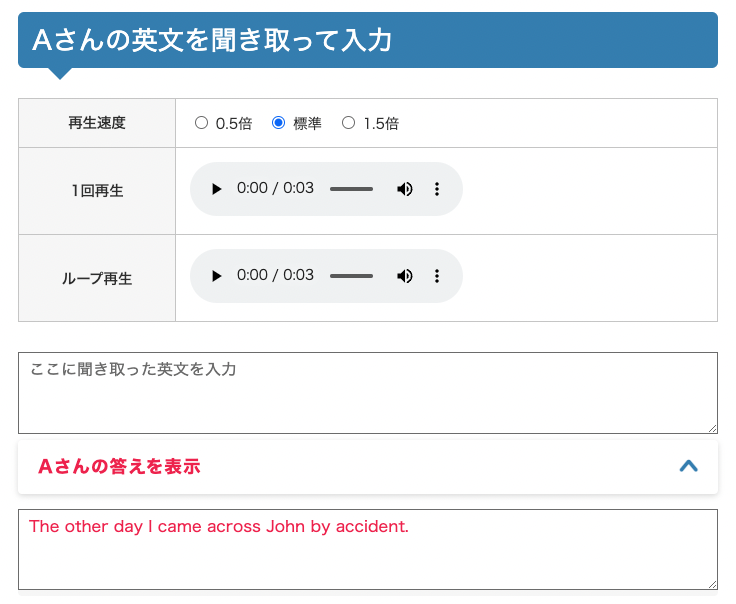Click the Aさんの英文を聞き取って入力 header
Image resolution: width=736 pixels, height=604 pixels.
(368, 40)
